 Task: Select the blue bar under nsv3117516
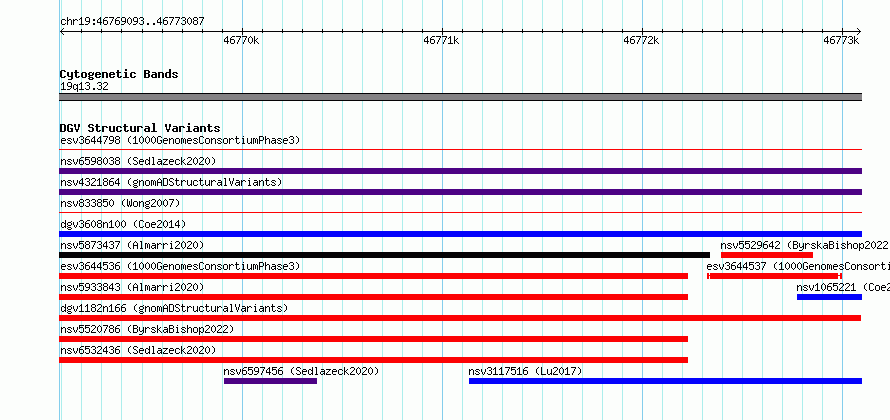[665, 381]
